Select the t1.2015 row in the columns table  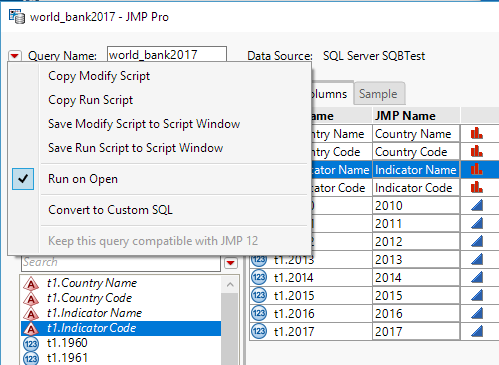click(x=374, y=296)
